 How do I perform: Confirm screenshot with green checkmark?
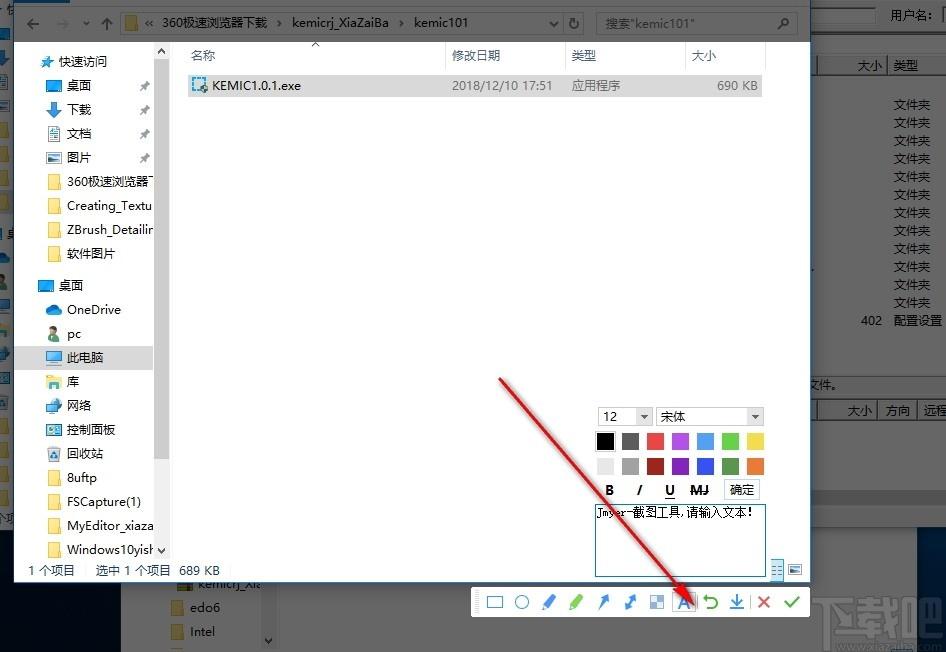click(x=792, y=602)
